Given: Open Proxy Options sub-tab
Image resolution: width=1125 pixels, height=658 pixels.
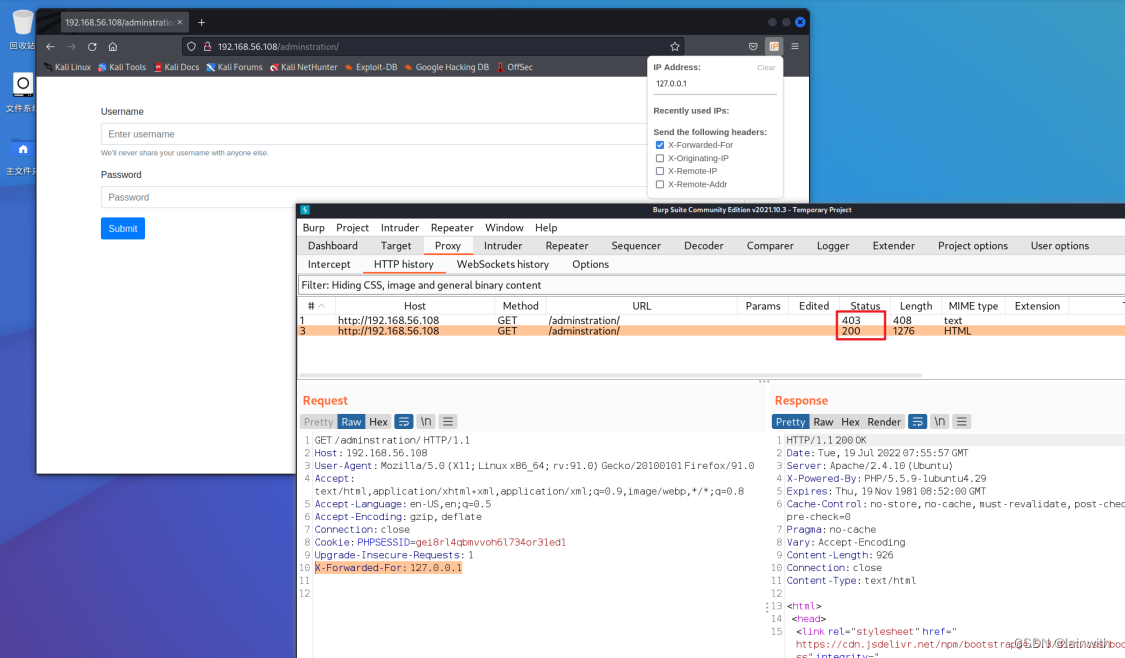Looking at the screenshot, I should [x=590, y=264].
